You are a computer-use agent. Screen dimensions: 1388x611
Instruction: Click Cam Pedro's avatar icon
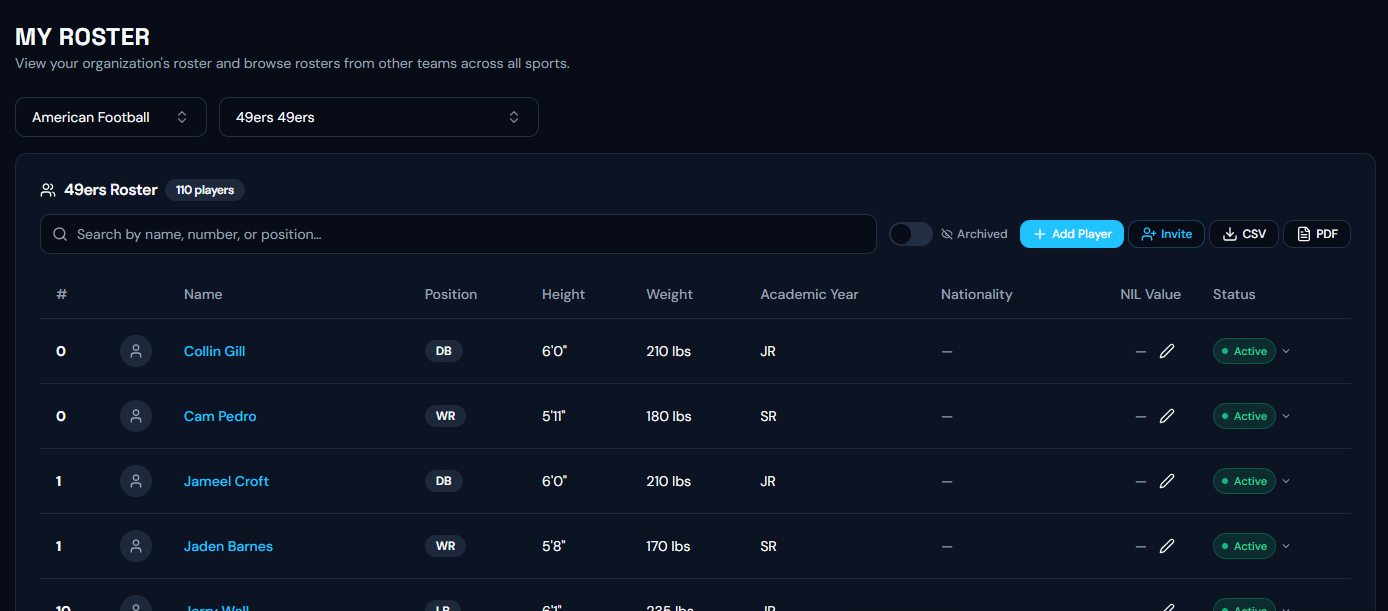click(136, 416)
